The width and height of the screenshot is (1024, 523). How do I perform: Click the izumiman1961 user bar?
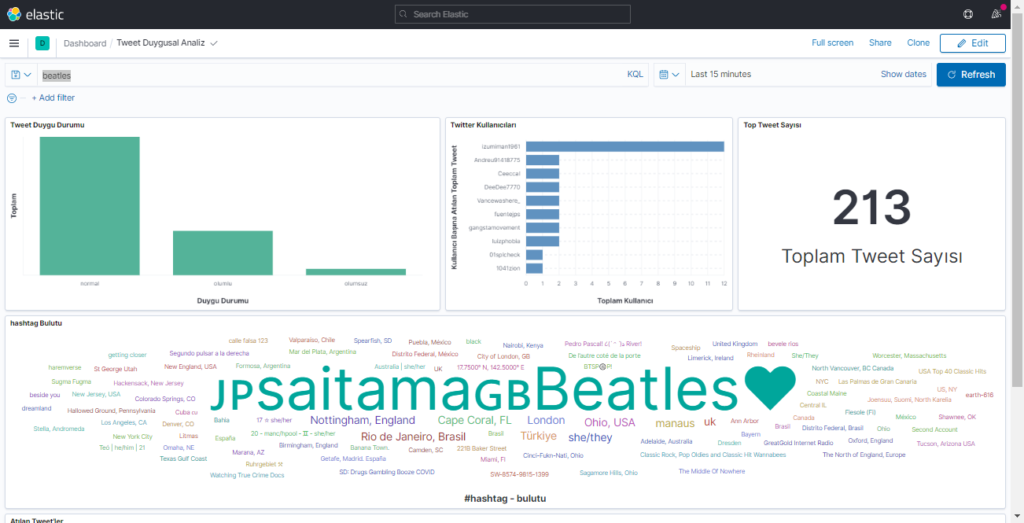625,146
